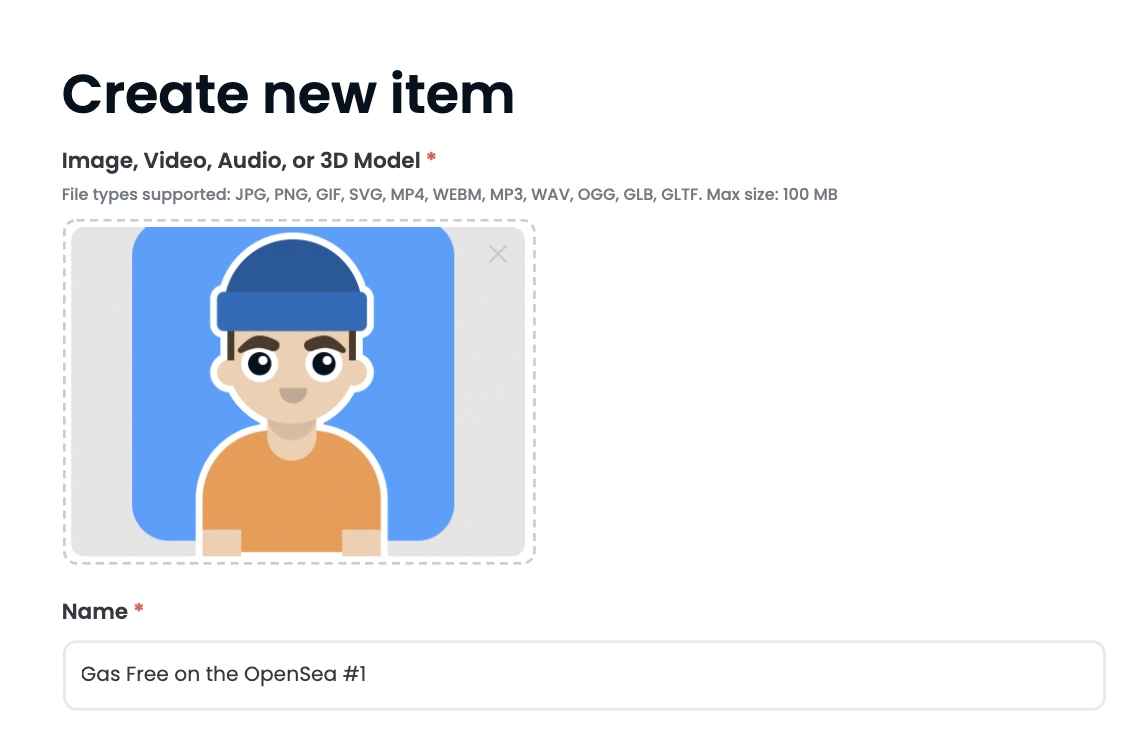Click the red asterisk beside the 3D Model label
This screenshot has width=1142, height=738.
tap(431, 157)
